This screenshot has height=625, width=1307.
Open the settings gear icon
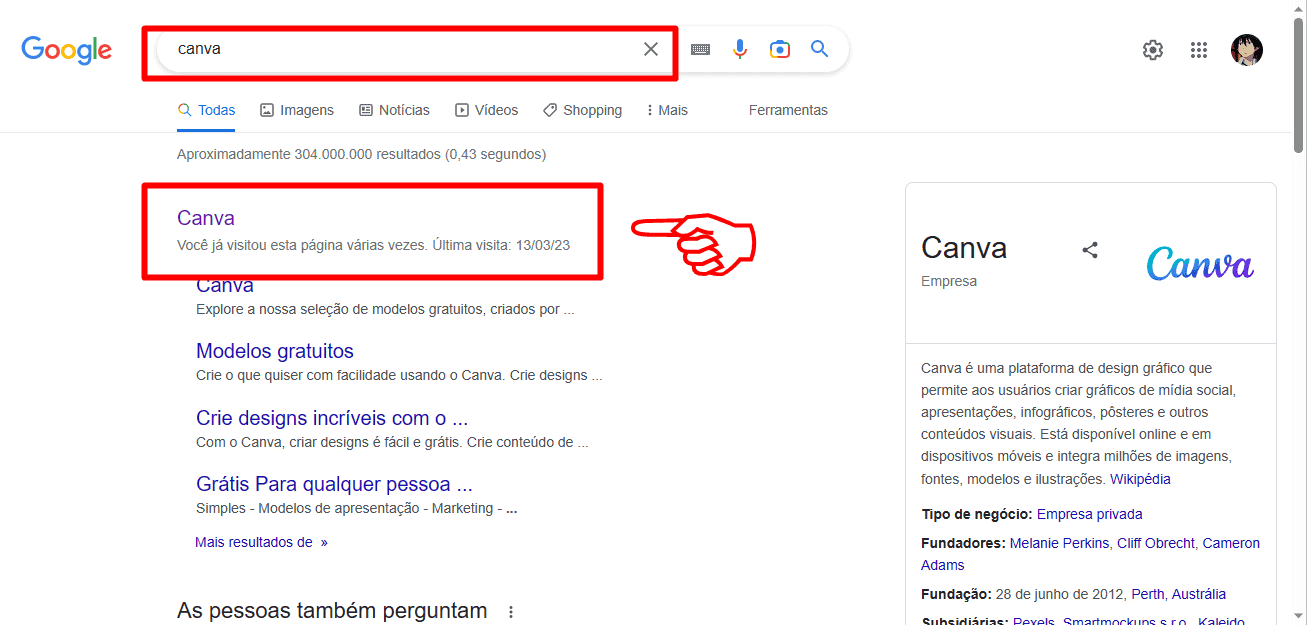coord(1153,50)
